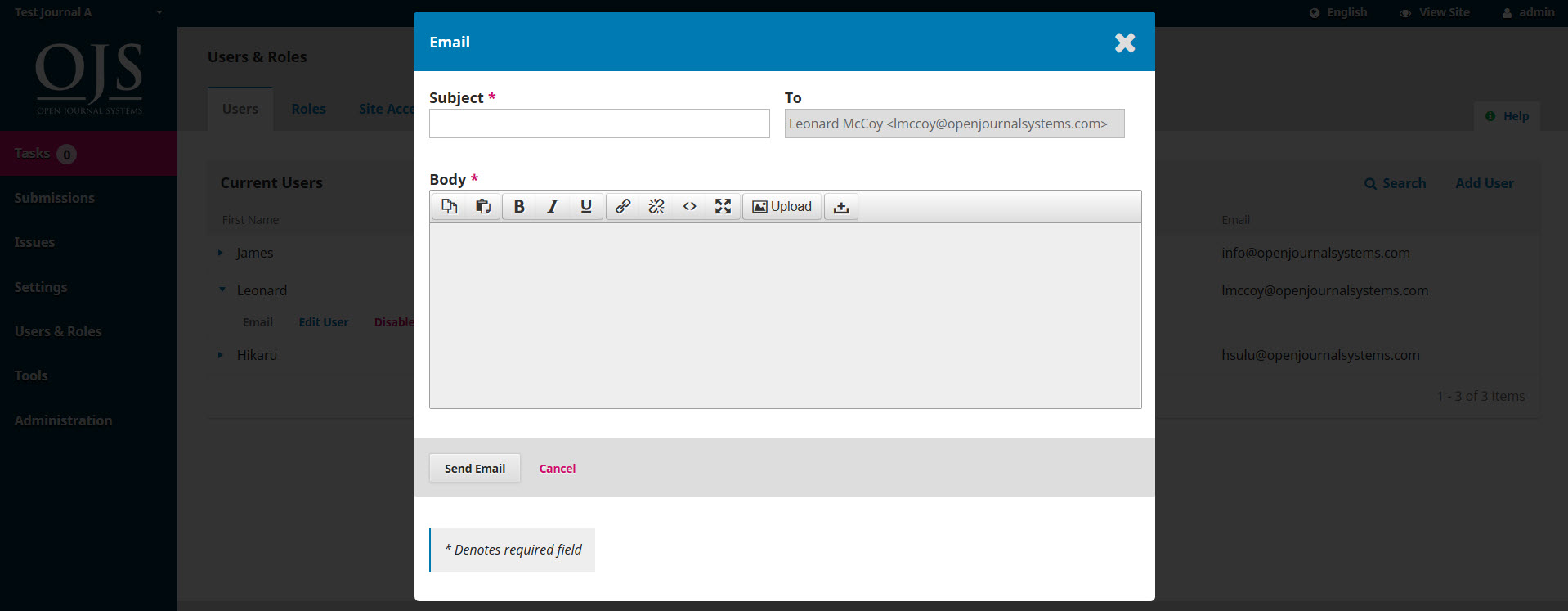This screenshot has height=611, width=1568.
Task: Click the Upload image button
Action: point(782,207)
